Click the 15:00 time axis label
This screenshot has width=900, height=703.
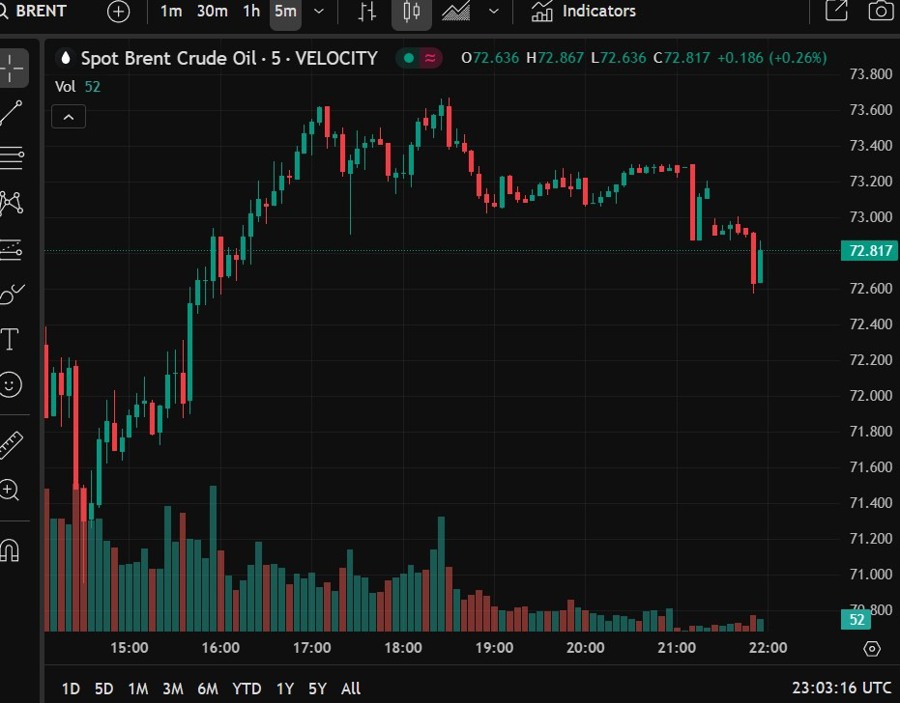pyautogui.click(x=129, y=648)
